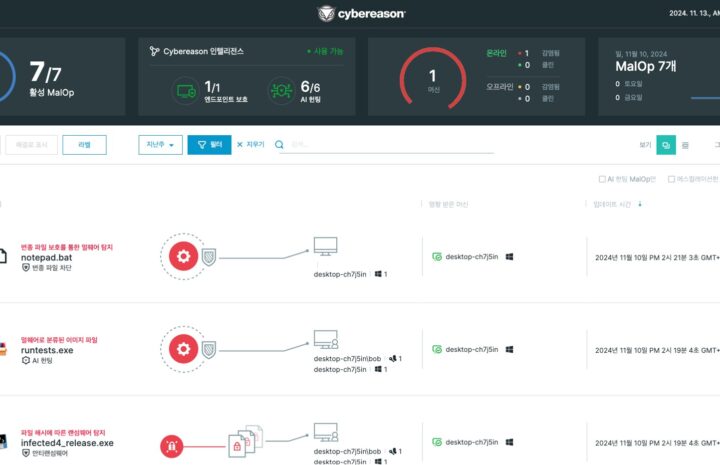Click desktop-ch7j5in\bob user in runtests.exe row
The height and width of the screenshot is (465, 720).
(x=347, y=359)
